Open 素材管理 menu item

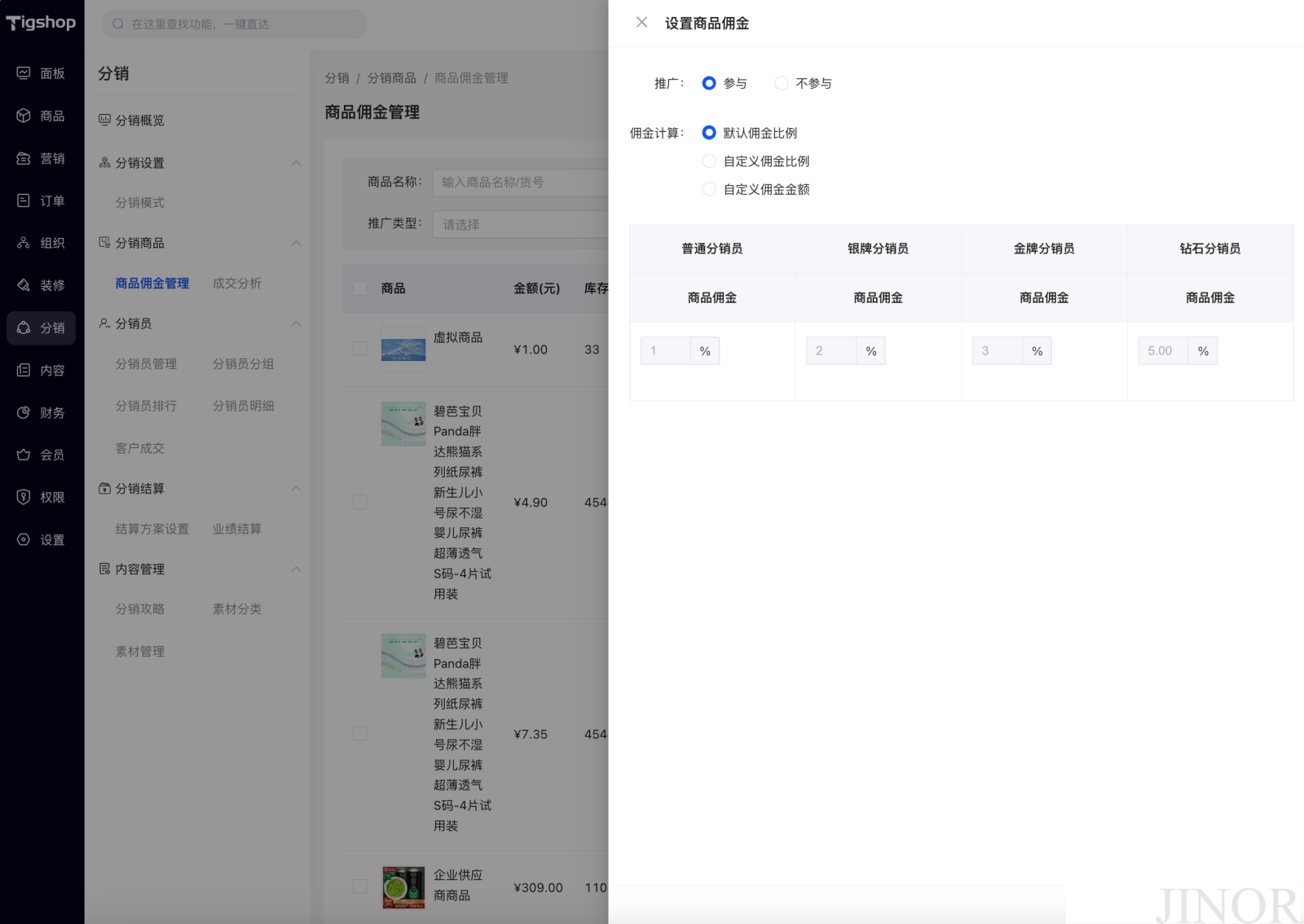coord(140,651)
